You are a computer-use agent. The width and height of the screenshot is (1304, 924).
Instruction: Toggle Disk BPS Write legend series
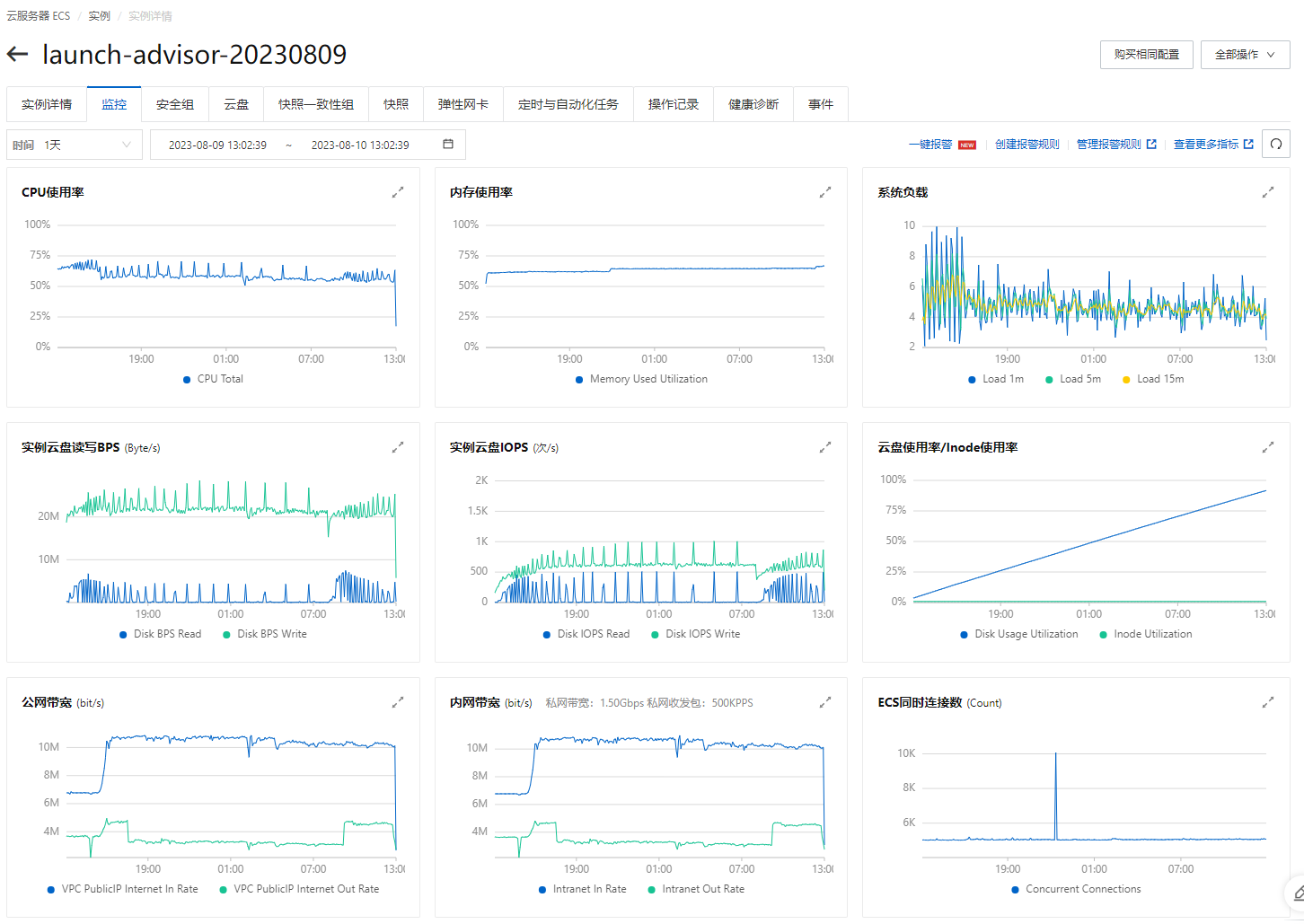[266, 634]
